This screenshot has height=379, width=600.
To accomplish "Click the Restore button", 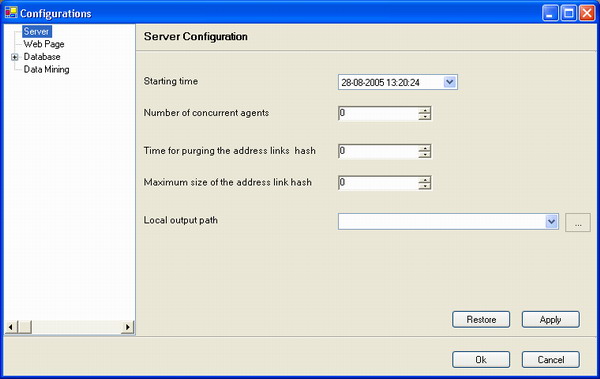I will pos(481,319).
